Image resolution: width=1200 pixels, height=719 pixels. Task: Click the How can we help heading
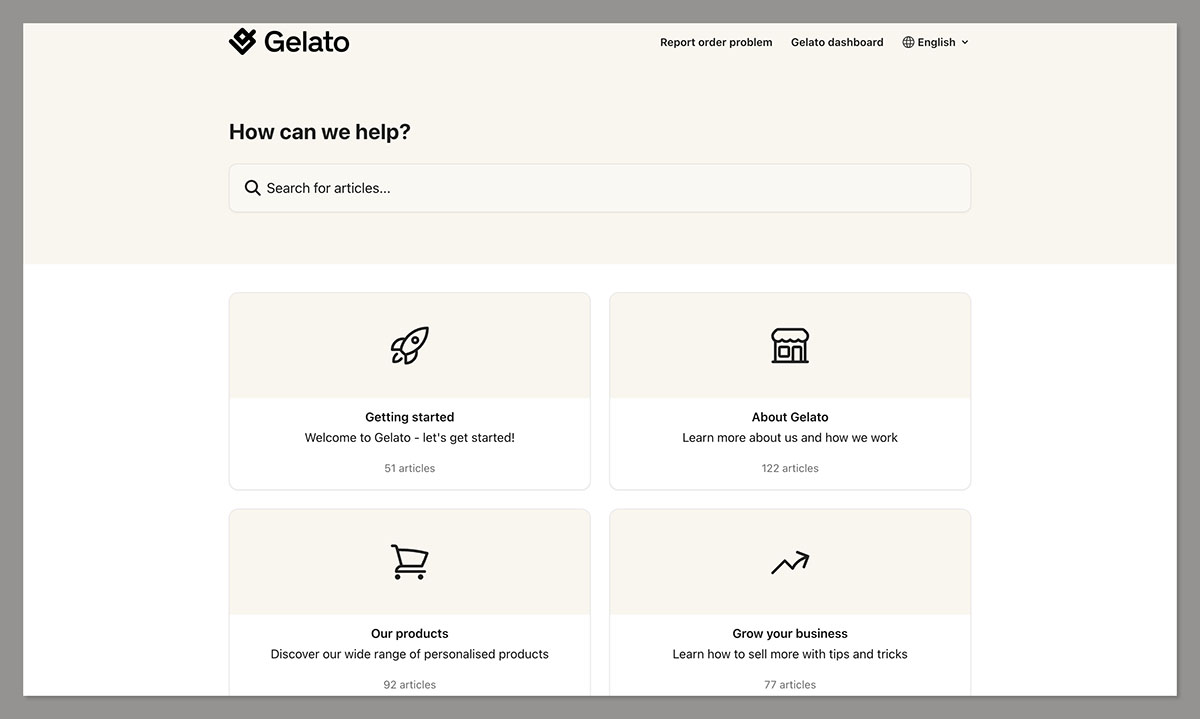[x=319, y=131]
